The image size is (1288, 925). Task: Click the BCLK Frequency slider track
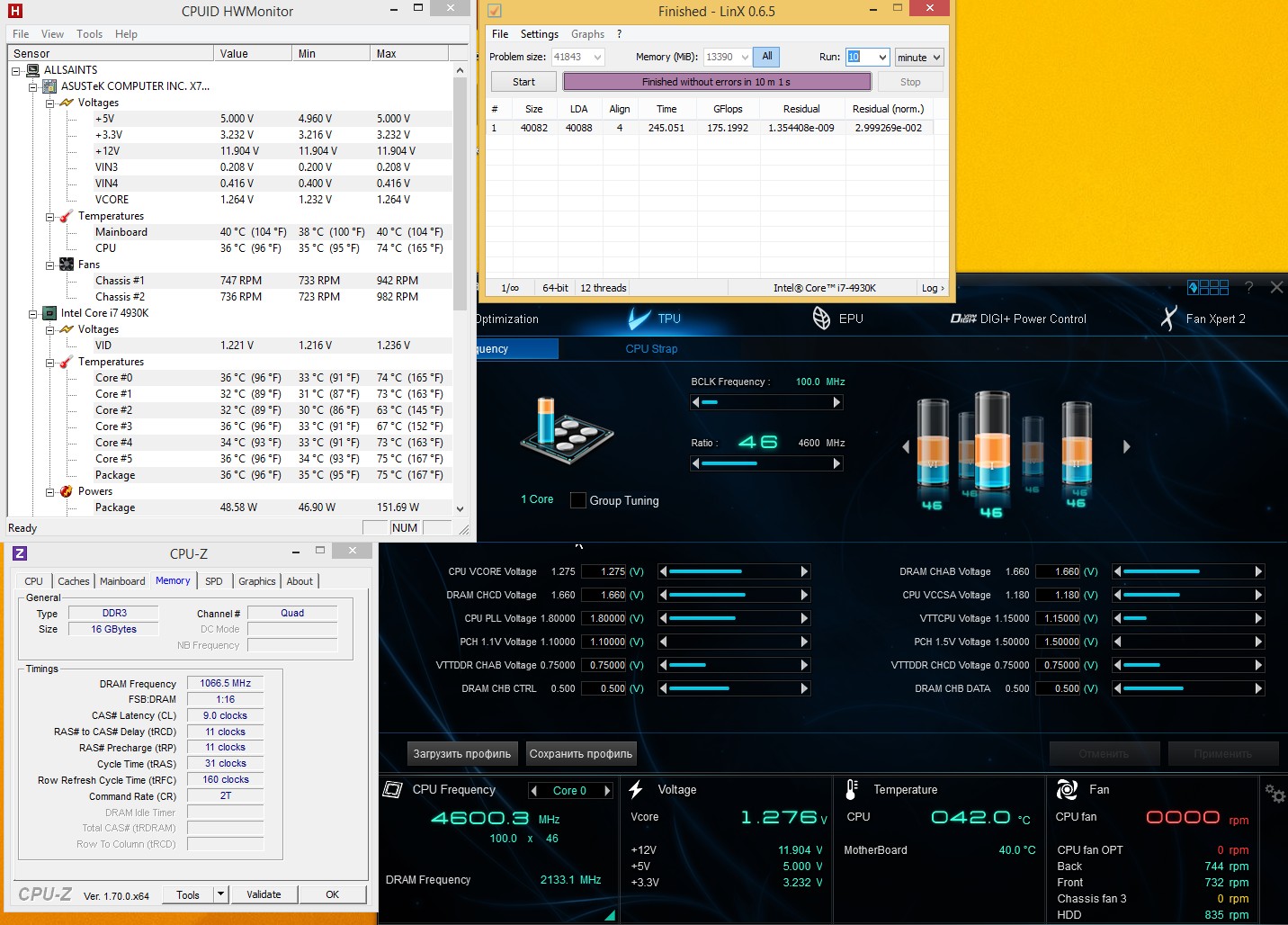pyautogui.click(x=766, y=402)
